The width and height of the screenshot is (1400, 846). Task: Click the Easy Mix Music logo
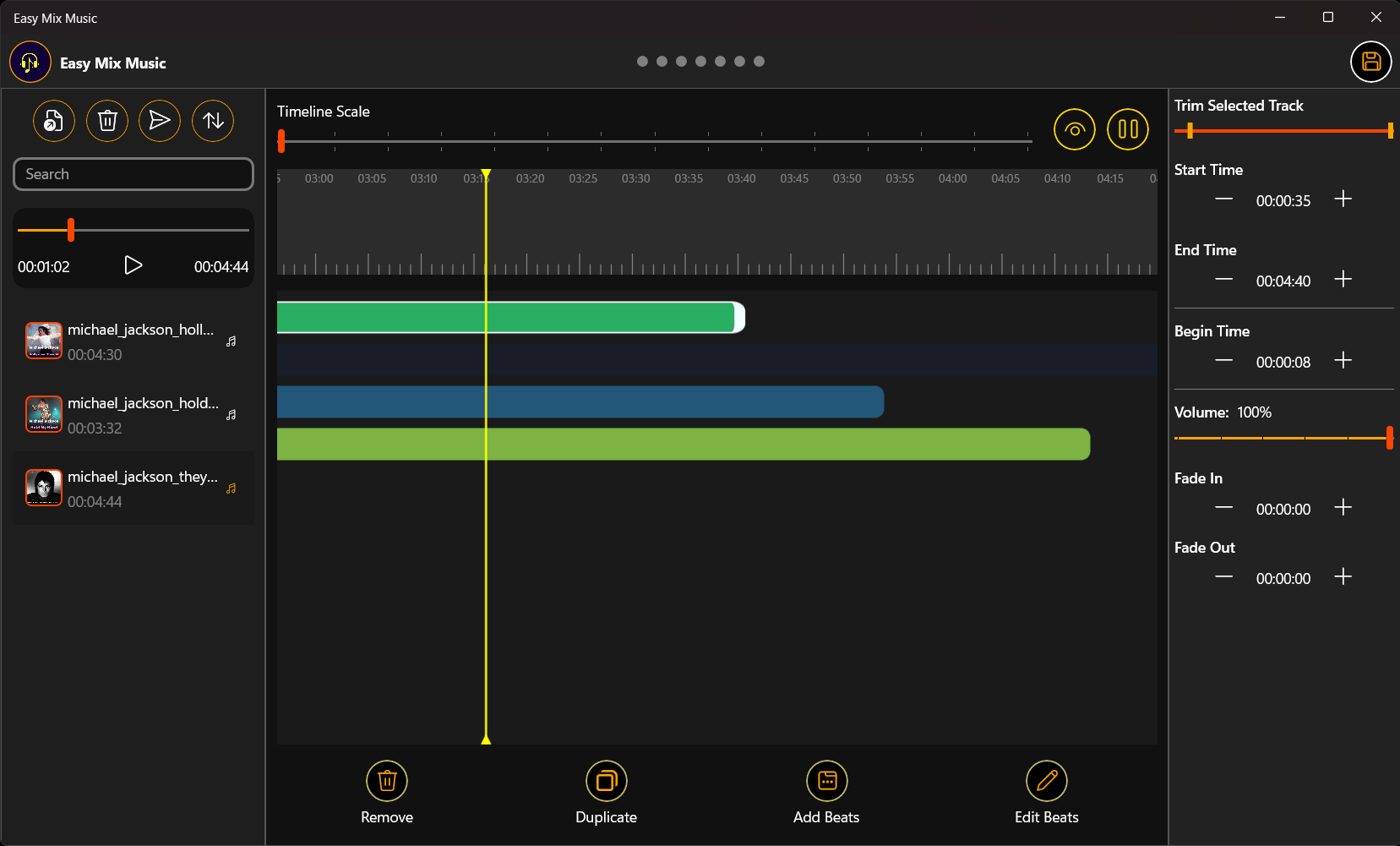[x=30, y=62]
